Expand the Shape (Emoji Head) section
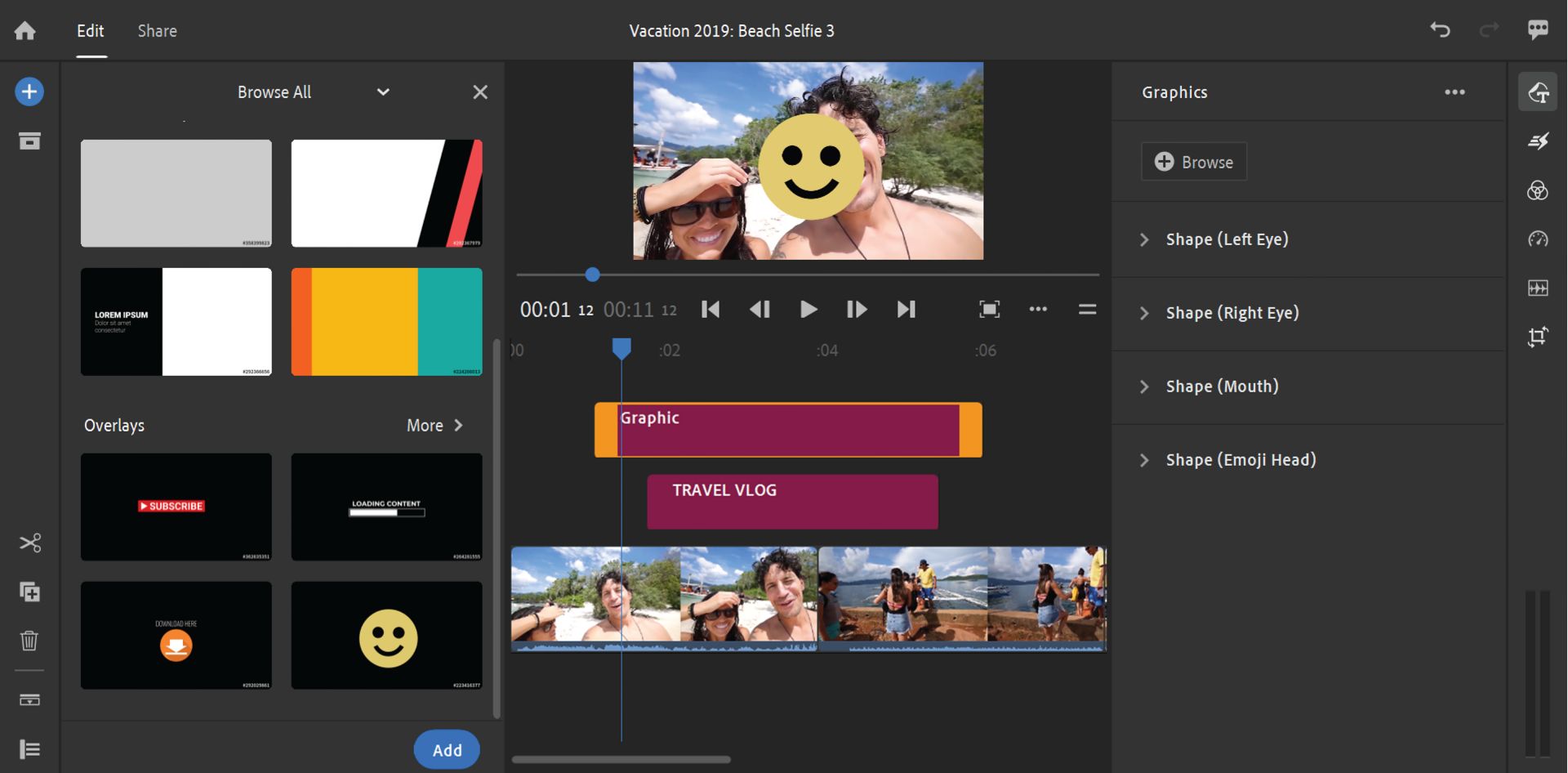This screenshot has width=1568, height=773. 1145,459
